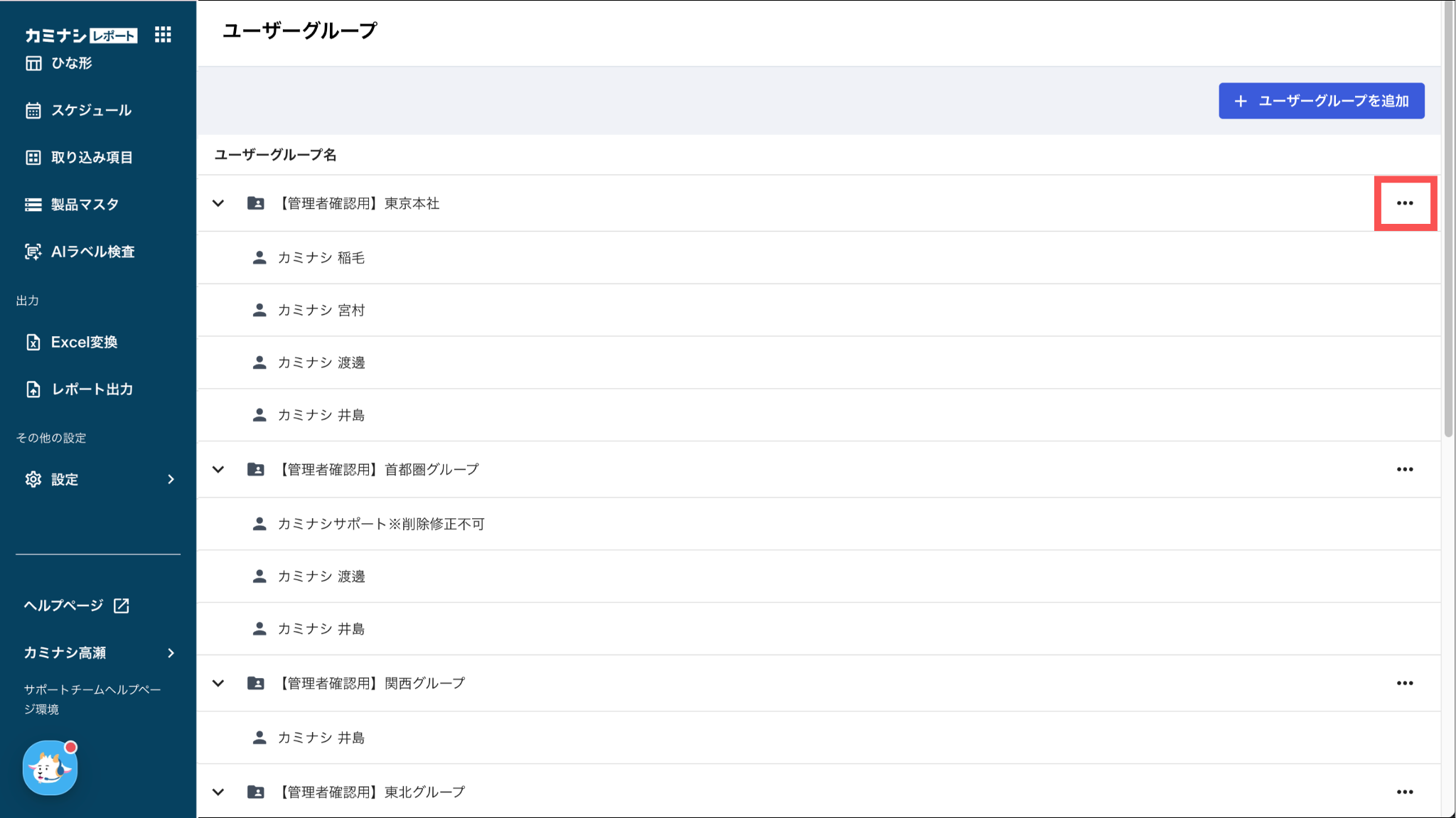Collapse the 首都圏グループ chevron
The width and height of the screenshot is (1456, 818).
(218, 469)
